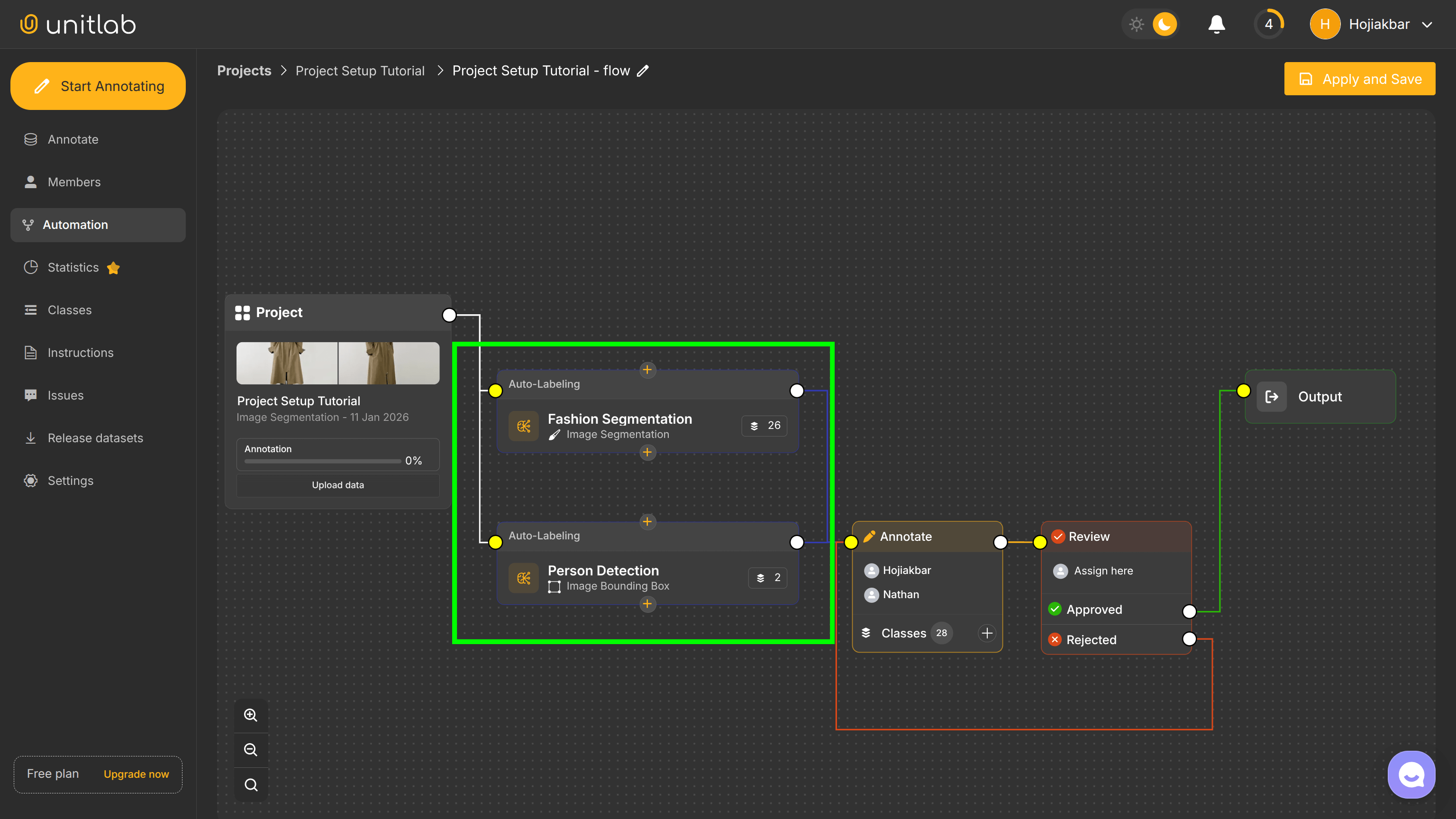Zoom in using the magnifier plus icon
This screenshot has width=1456, height=819.
click(x=250, y=714)
